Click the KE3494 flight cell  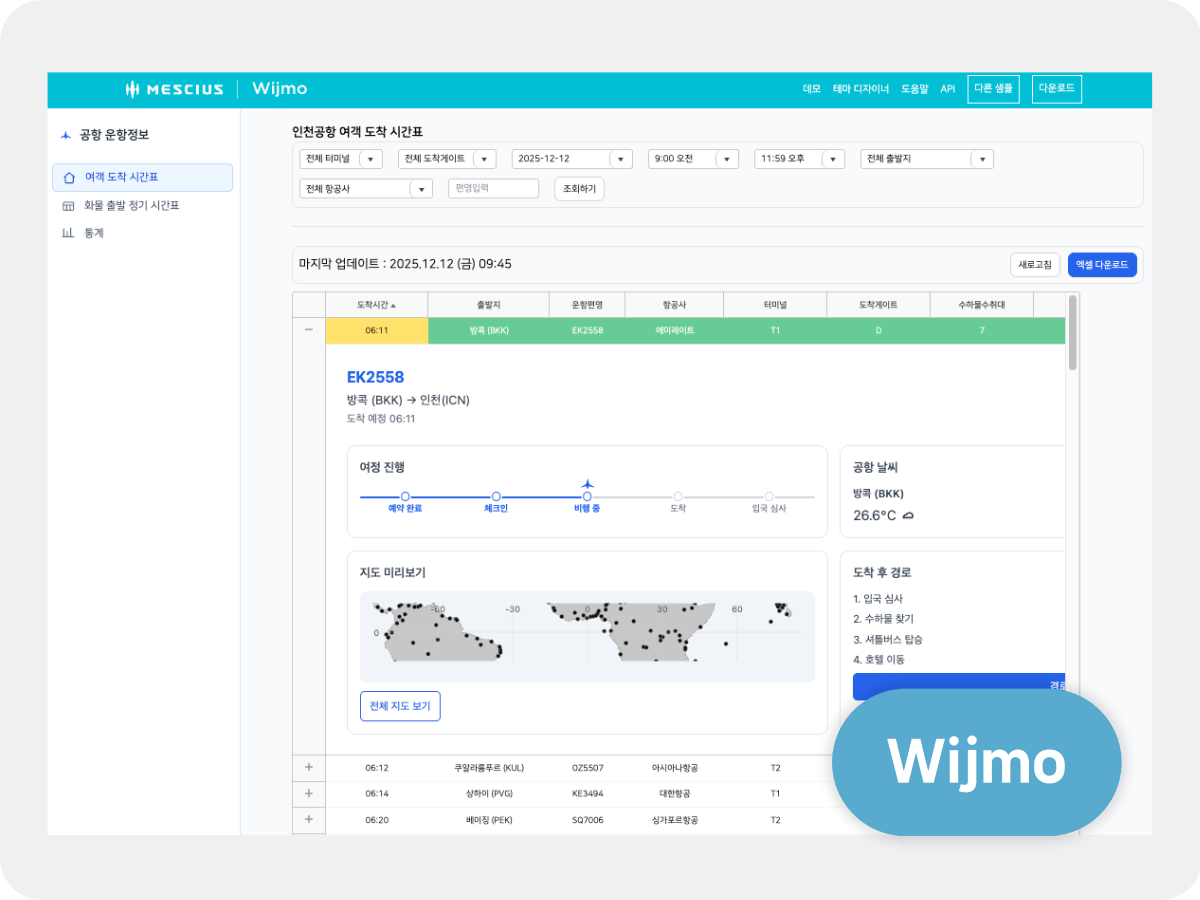587,793
